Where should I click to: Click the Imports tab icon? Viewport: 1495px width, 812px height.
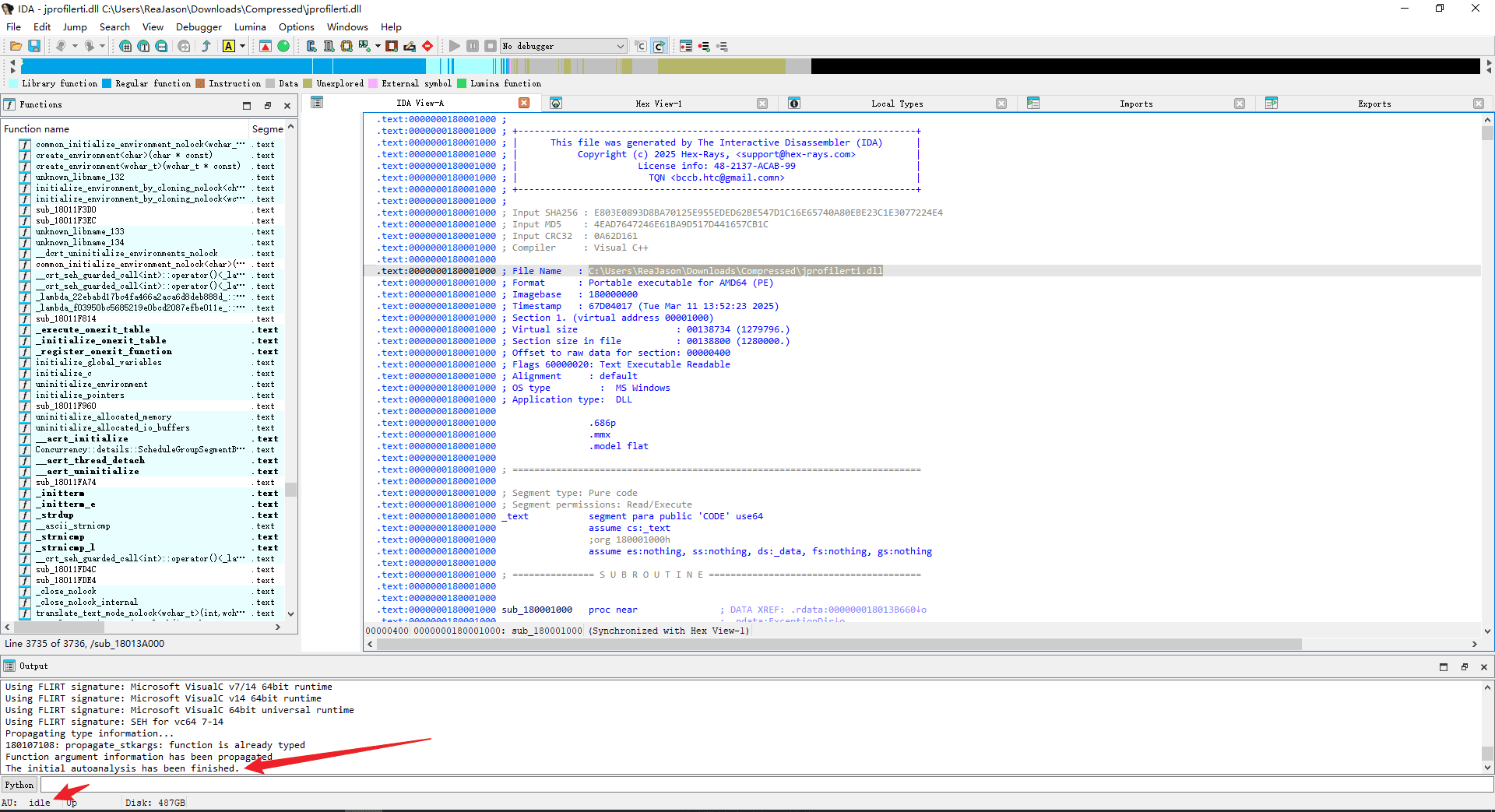point(1033,103)
